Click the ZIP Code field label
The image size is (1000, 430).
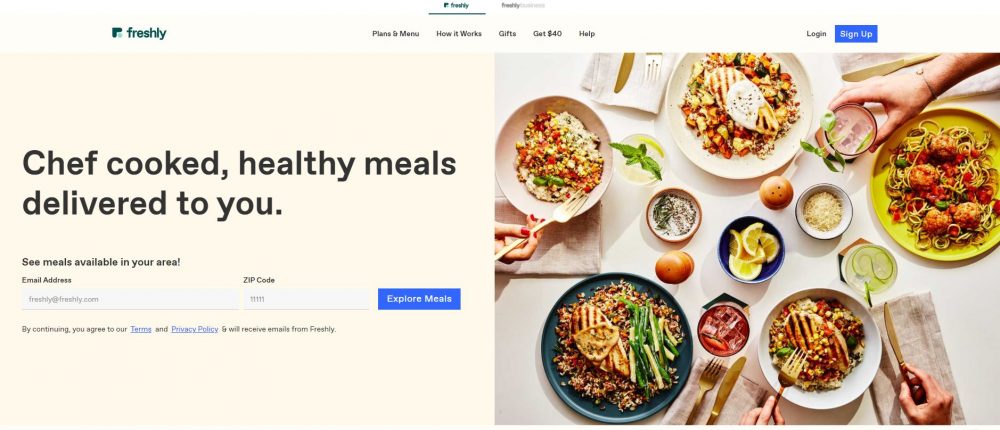coord(259,280)
